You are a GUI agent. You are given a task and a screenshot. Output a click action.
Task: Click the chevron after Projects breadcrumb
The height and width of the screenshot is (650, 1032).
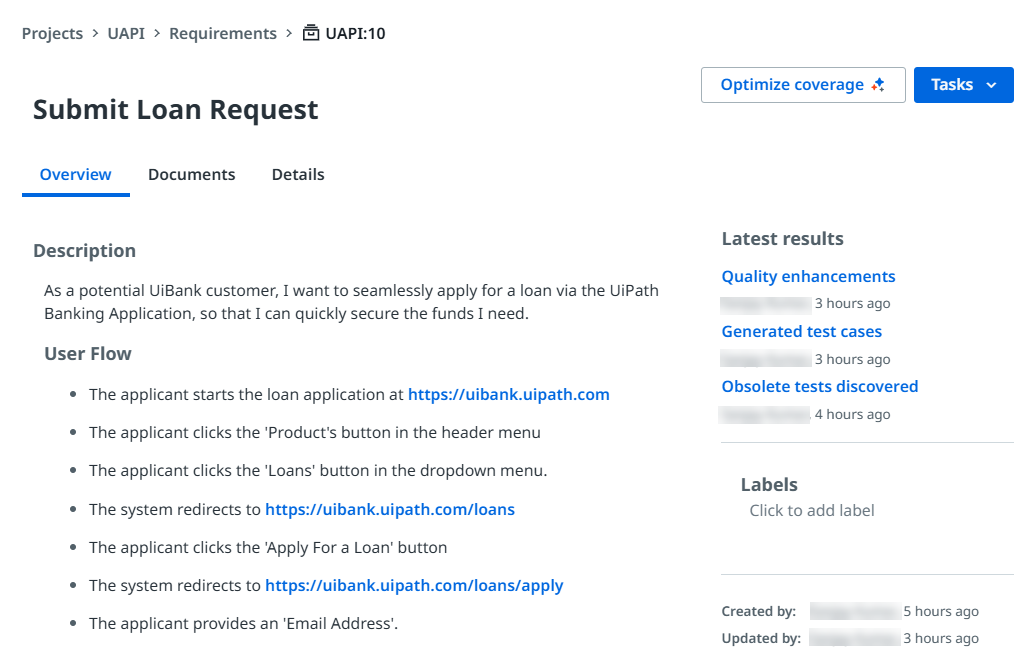[94, 33]
